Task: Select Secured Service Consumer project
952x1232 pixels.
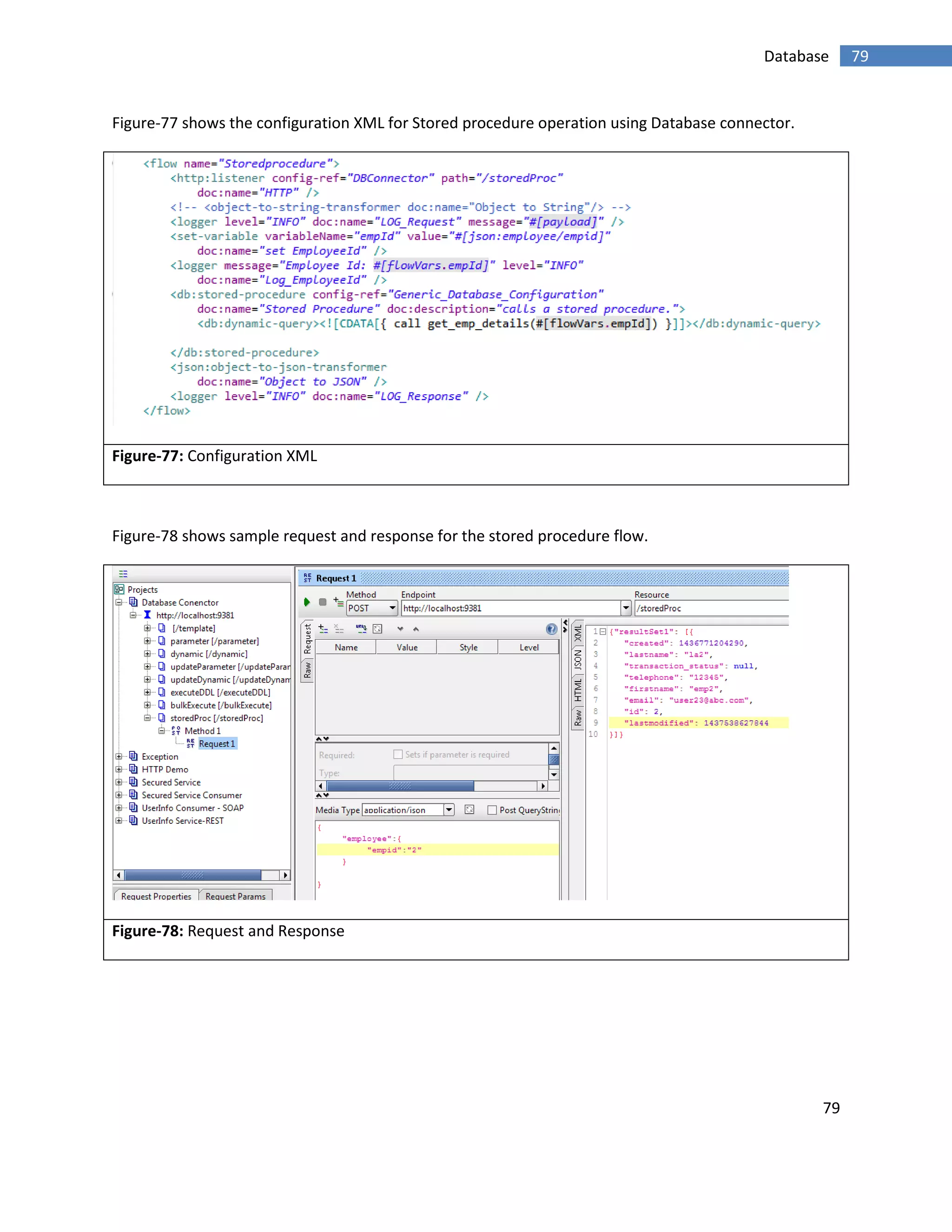Action: pyautogui.click(x=192, y=795)
